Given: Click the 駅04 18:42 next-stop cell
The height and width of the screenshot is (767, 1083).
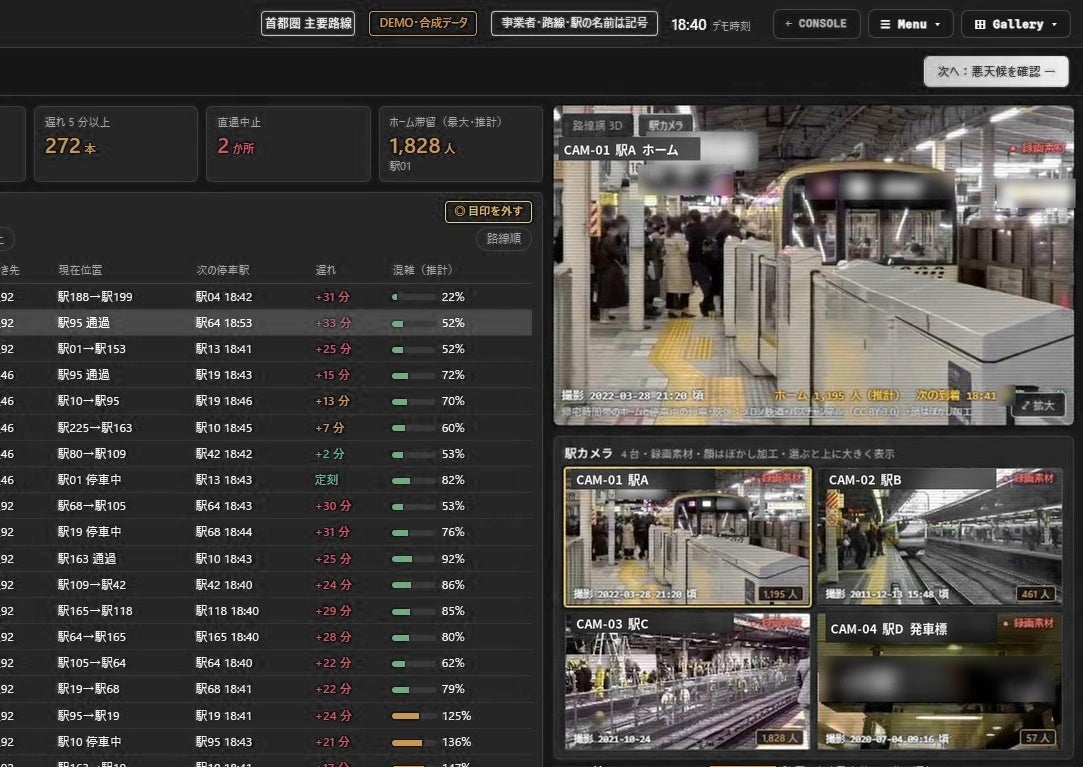Looking at the screenshot, I should coord(224,297).
